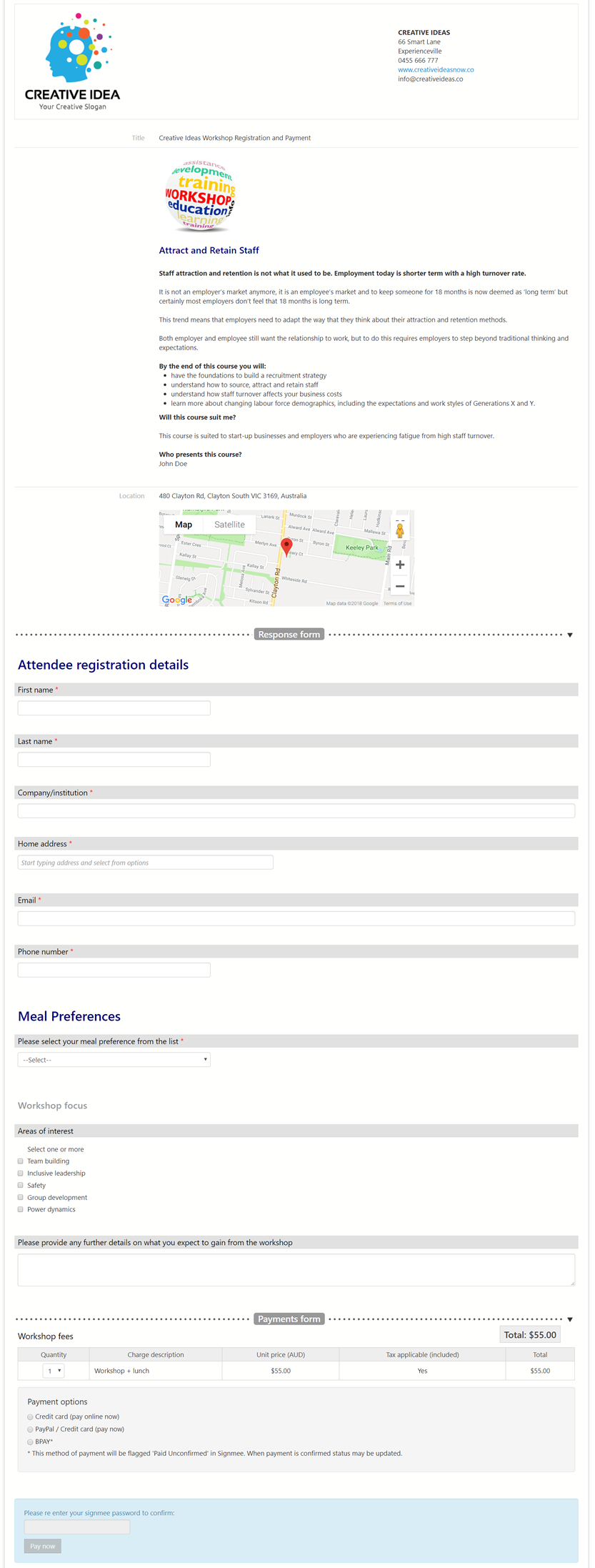Image resolution: width=595 pixels, height=1568 pixels.
Task: Open the www.creativeideasnow.co website link
Action: [436, 70]
